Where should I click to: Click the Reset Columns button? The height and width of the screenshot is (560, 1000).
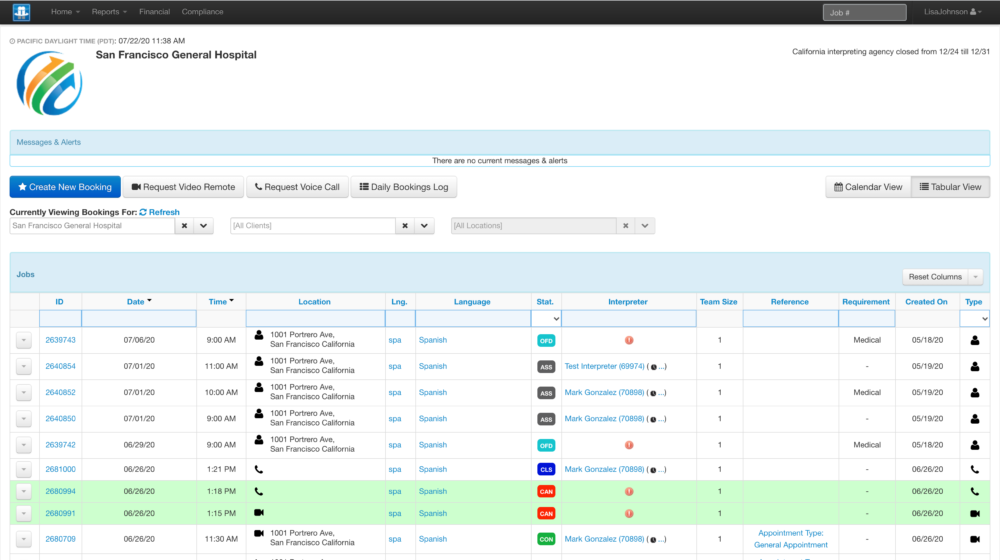pos(935,277)
